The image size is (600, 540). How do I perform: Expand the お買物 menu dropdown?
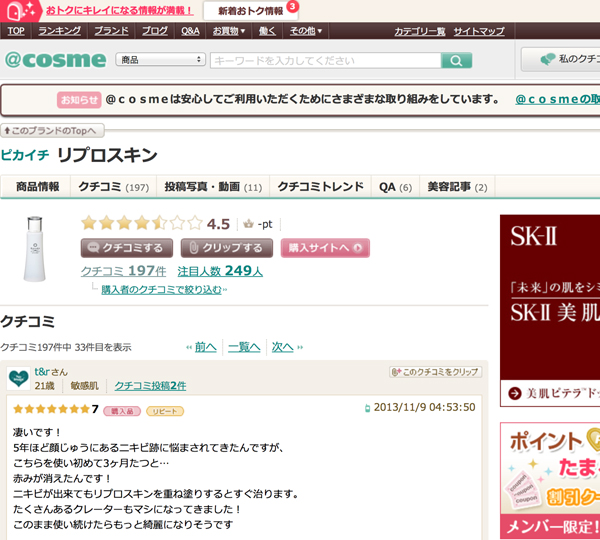[228, 31]
